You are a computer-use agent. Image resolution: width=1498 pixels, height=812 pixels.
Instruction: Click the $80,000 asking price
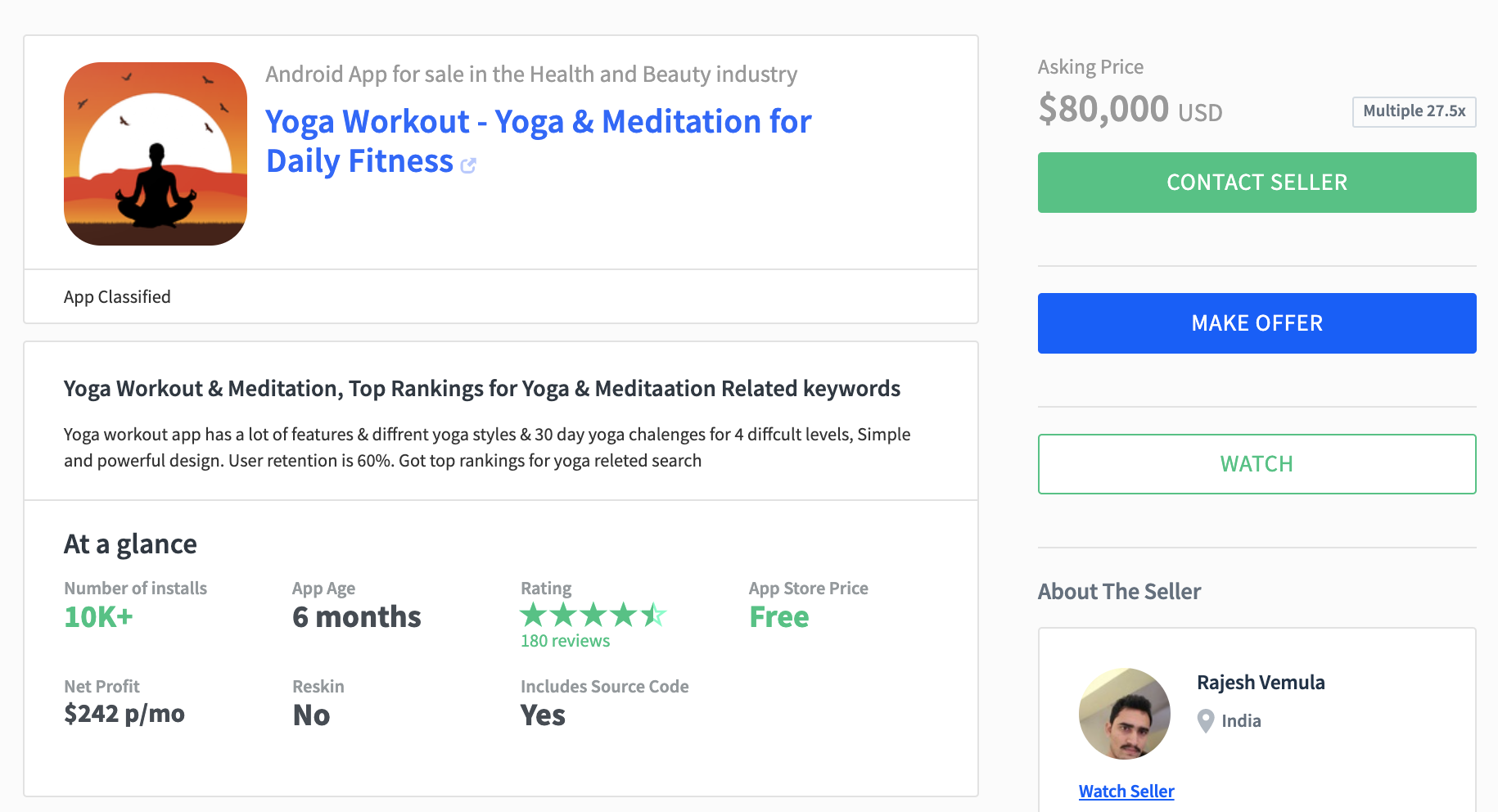click(1103, 109)
